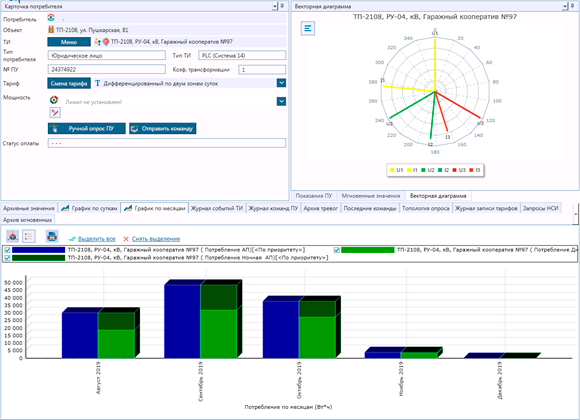Image resolution: width=580 pixels, height=420 pixels.
Task: Click the green U2 legend marker
Action: (x=423, y=170)
